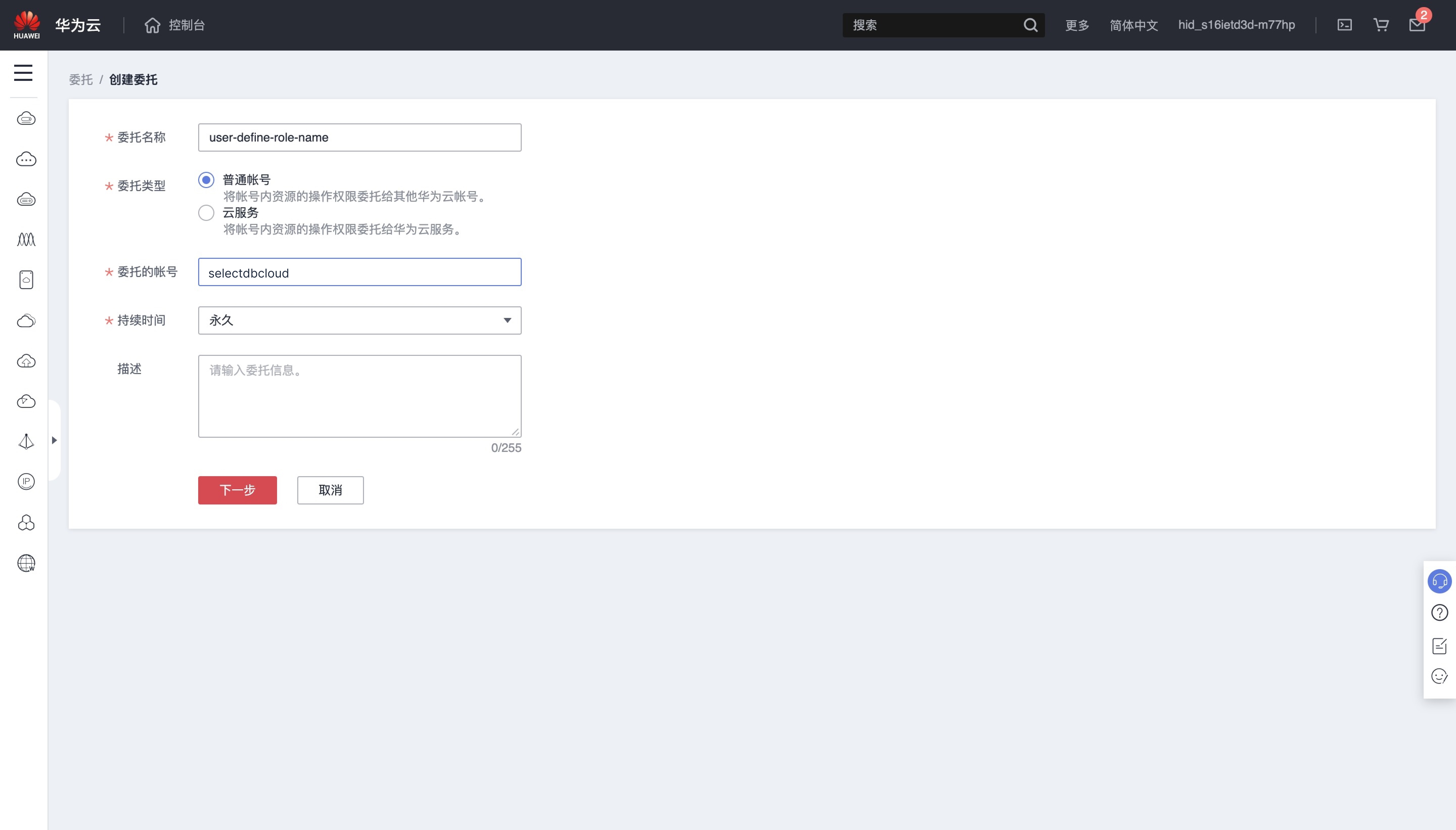Open the 更多 menu in header

(x=1077, y=25)
